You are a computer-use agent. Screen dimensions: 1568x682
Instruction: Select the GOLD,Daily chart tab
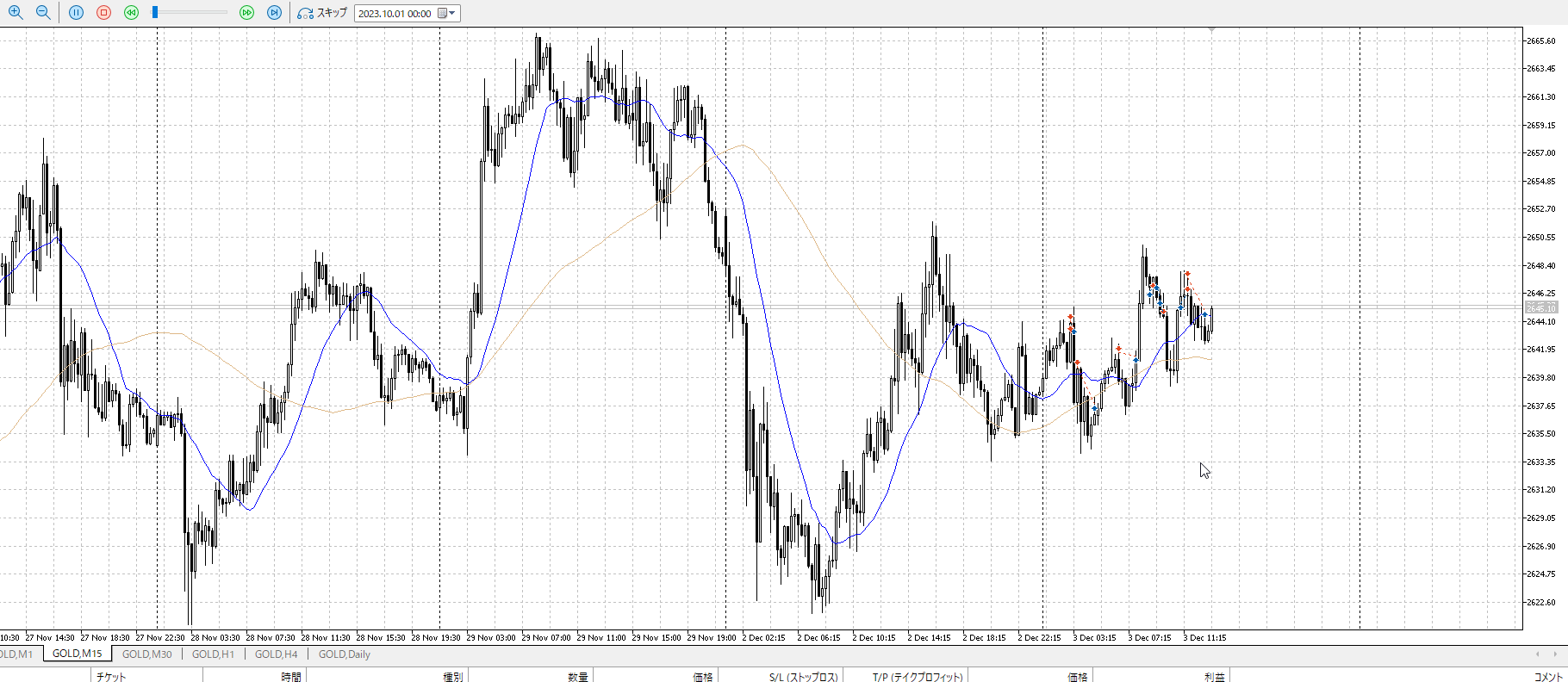coord(344,654)
